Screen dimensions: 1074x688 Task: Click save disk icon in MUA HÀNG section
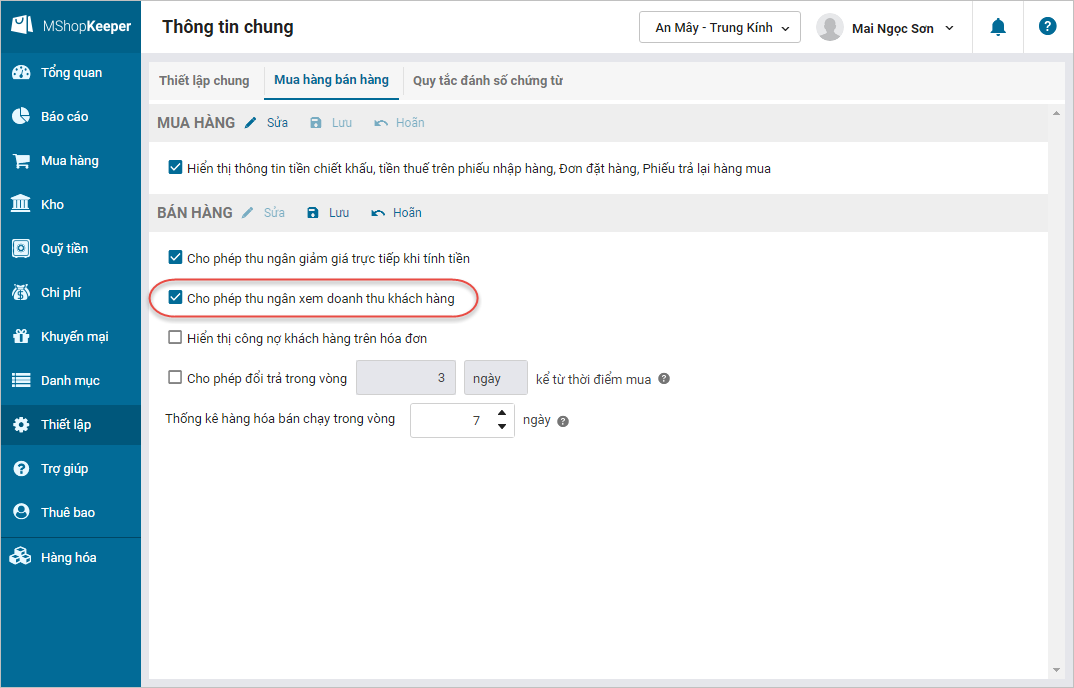click(316, 123)
